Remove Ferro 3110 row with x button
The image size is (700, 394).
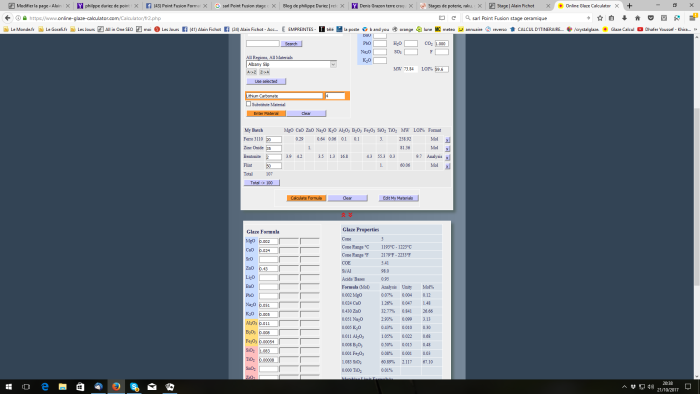[447, 140]
